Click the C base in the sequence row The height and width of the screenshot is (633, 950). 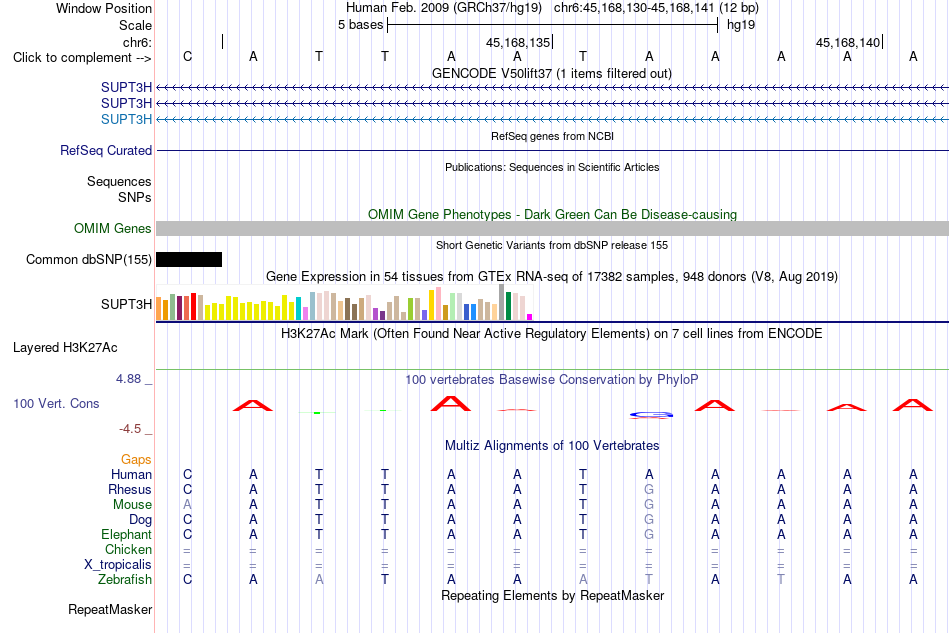click(187, 56)
